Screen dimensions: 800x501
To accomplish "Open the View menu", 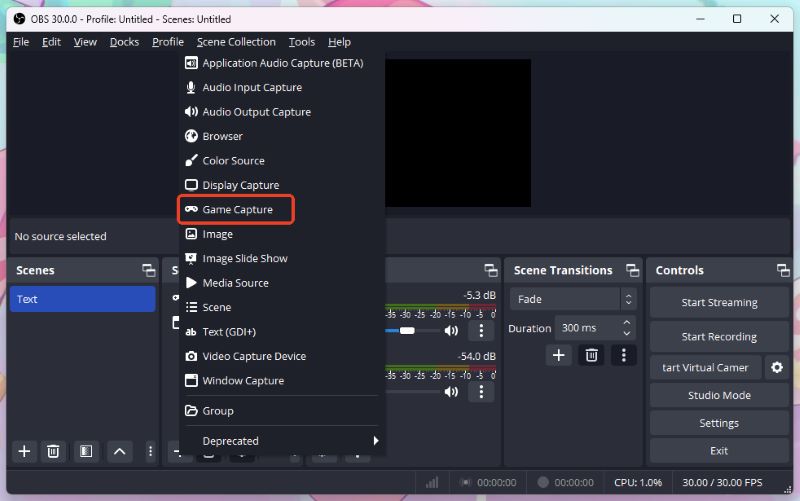I will coord(85,42).
